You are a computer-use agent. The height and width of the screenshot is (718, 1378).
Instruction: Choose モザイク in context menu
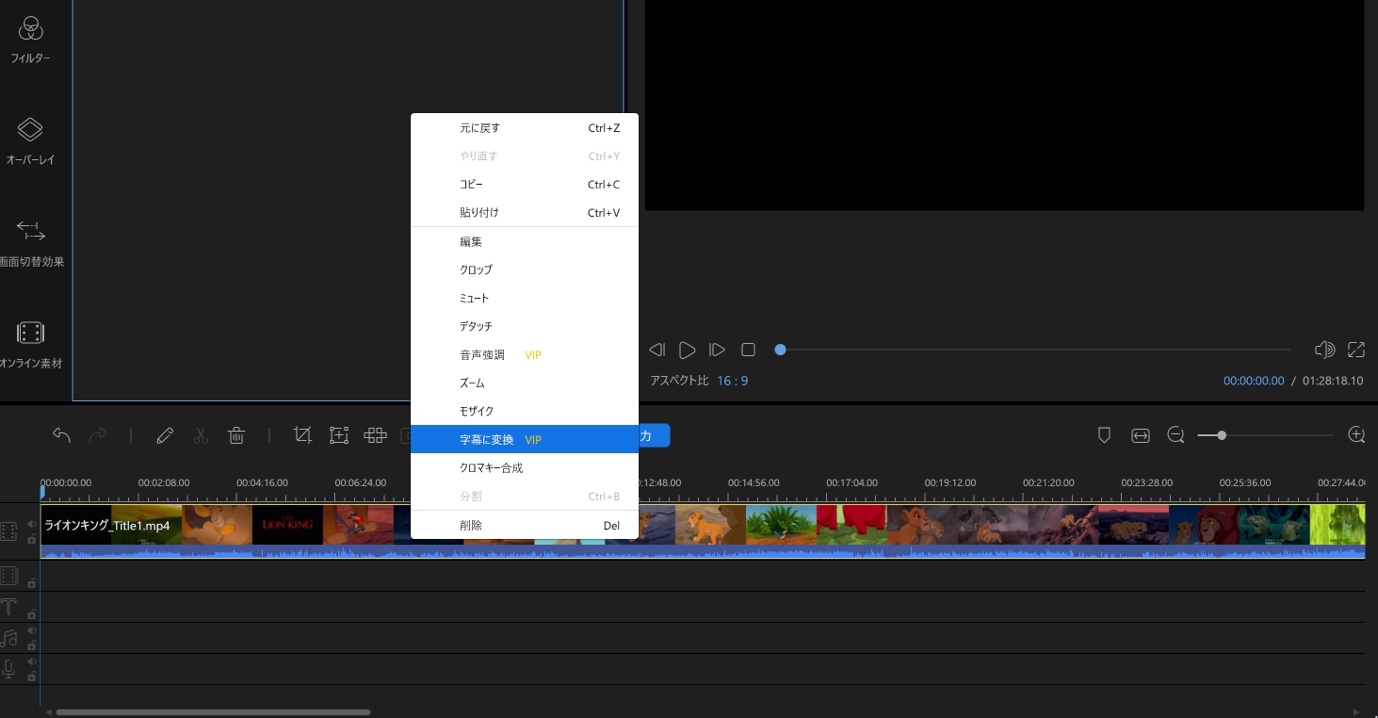coord(524,411)
